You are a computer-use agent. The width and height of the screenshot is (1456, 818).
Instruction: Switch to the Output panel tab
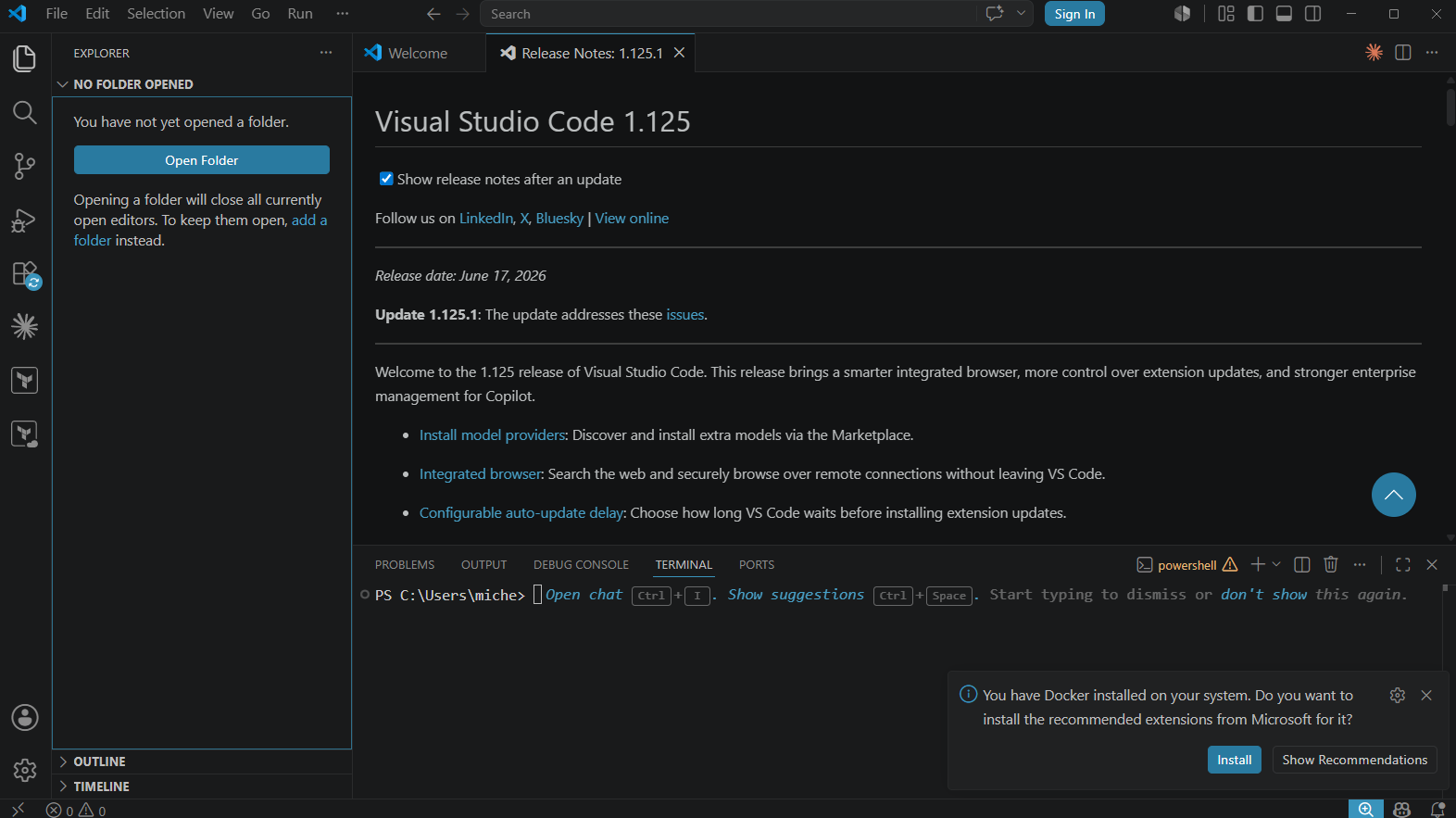pyautogui.click(x=484, y=565)
